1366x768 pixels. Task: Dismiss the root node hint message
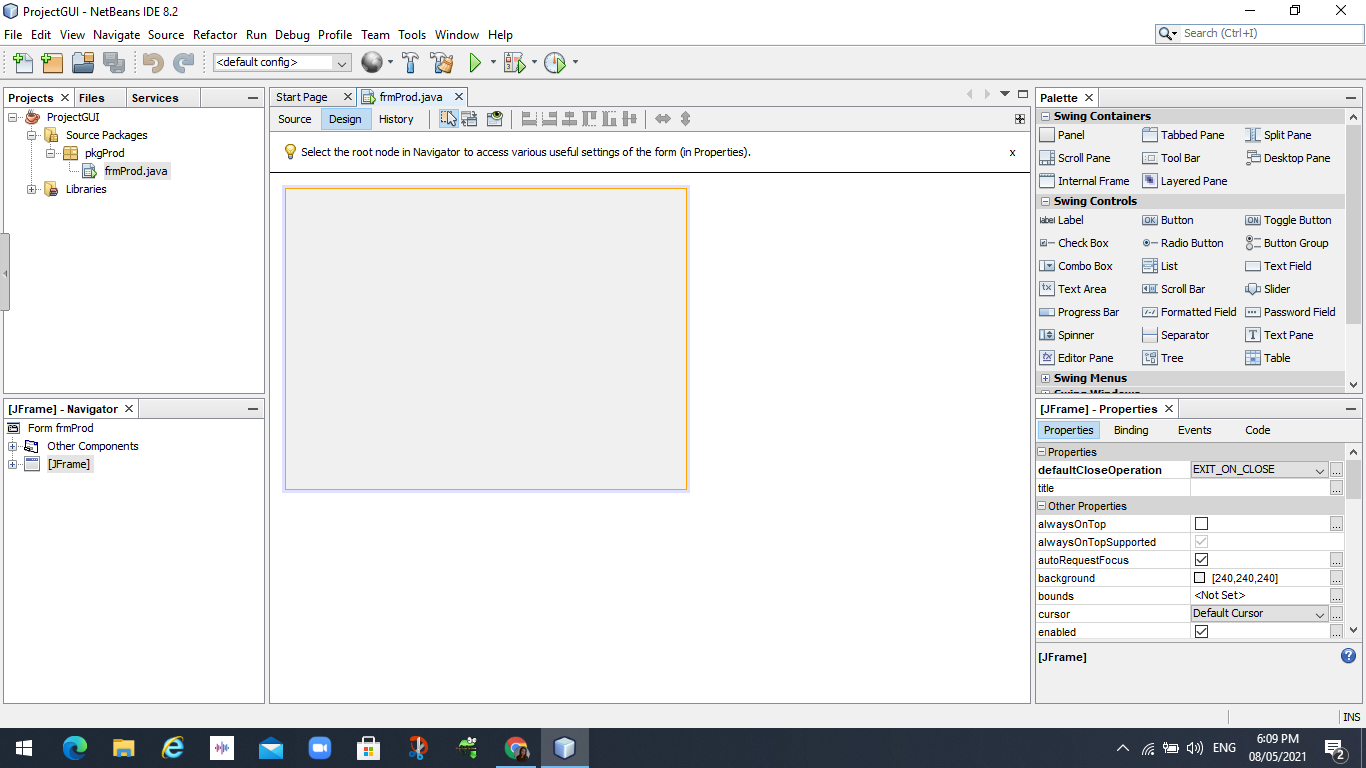point(1012,153)
